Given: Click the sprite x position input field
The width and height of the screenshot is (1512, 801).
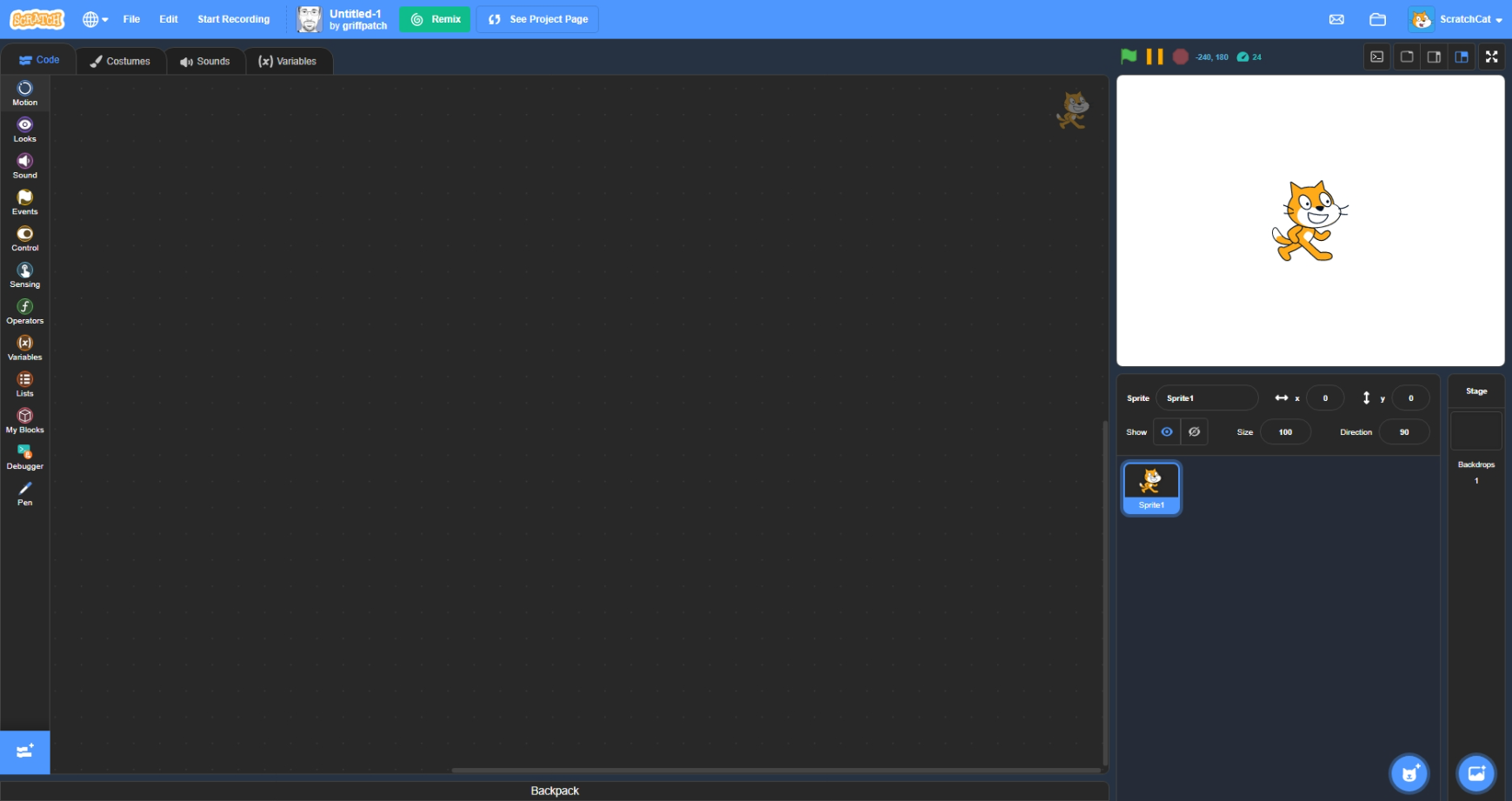Looking at the screenshot, I should click(1325, 397).
